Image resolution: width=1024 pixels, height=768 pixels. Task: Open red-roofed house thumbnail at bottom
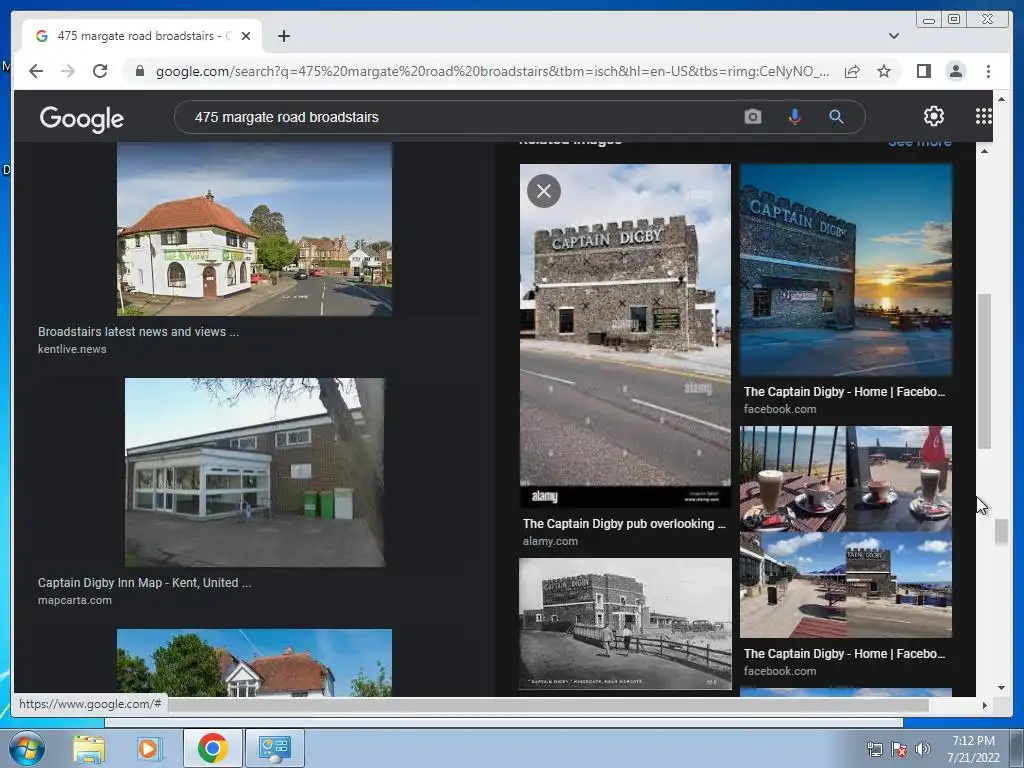click(254, 662)
